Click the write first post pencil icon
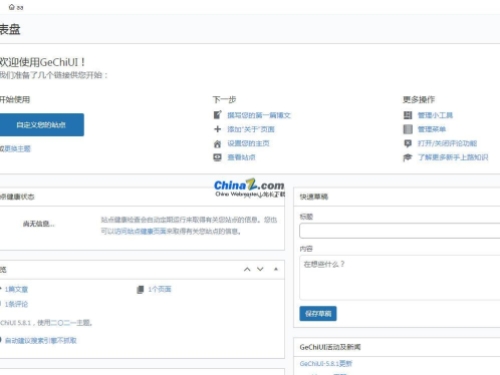Screen dimensions: 500x375 click(x=217, y=115)
